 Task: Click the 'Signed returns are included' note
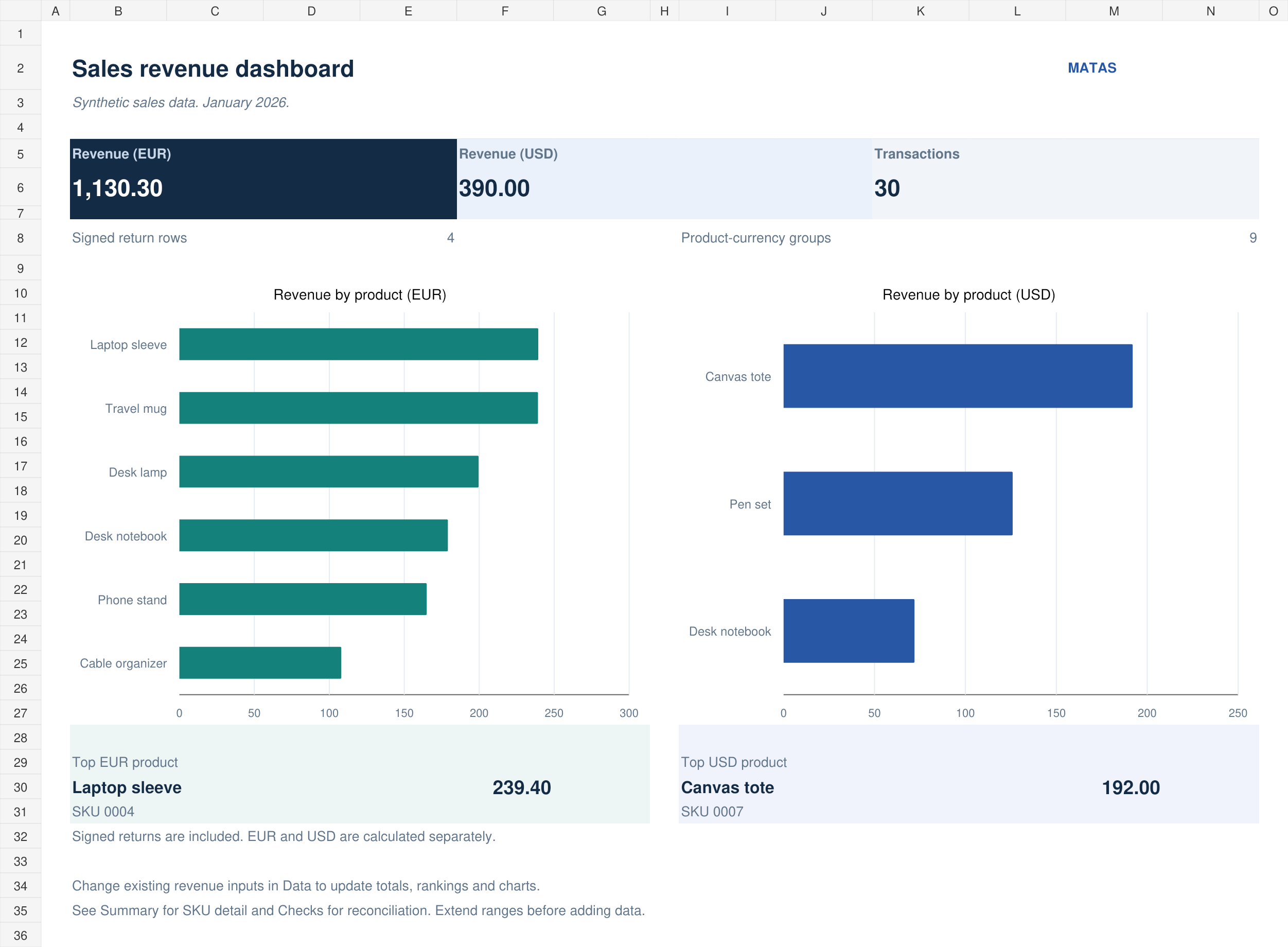click(x=284, y=836)
